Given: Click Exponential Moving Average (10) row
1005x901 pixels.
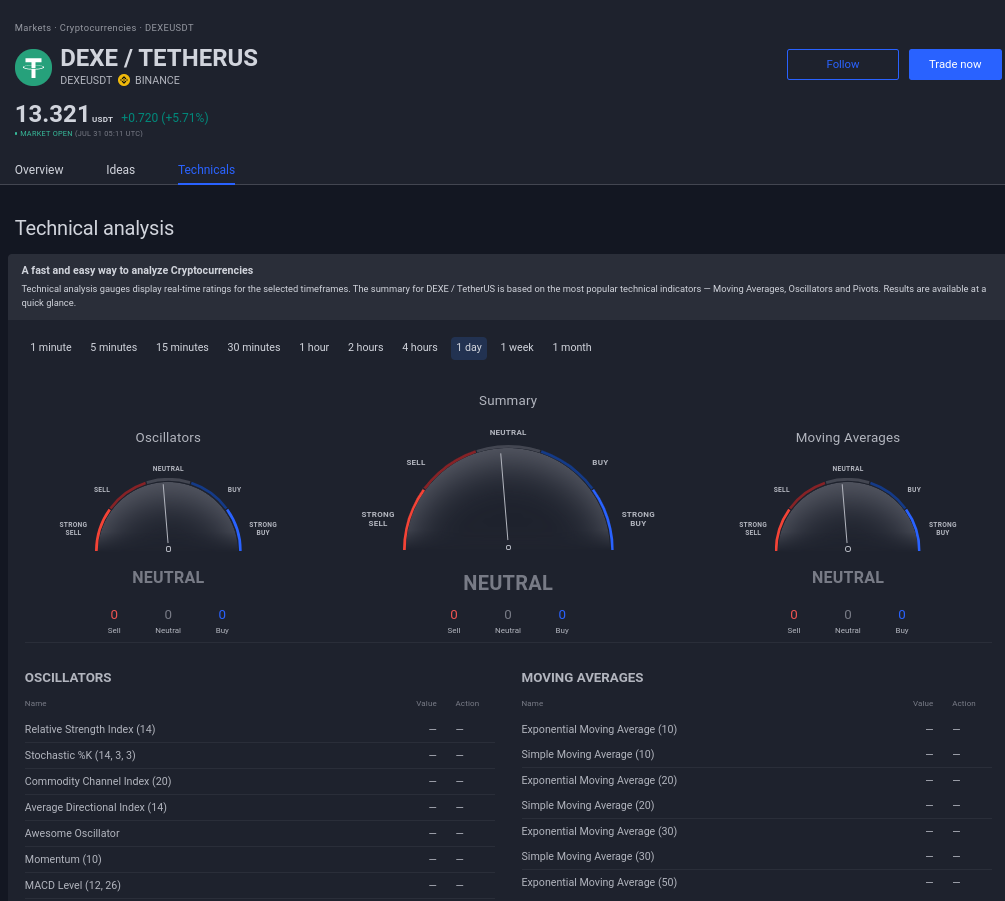Looking at the screenshot, I should point(756,729).
